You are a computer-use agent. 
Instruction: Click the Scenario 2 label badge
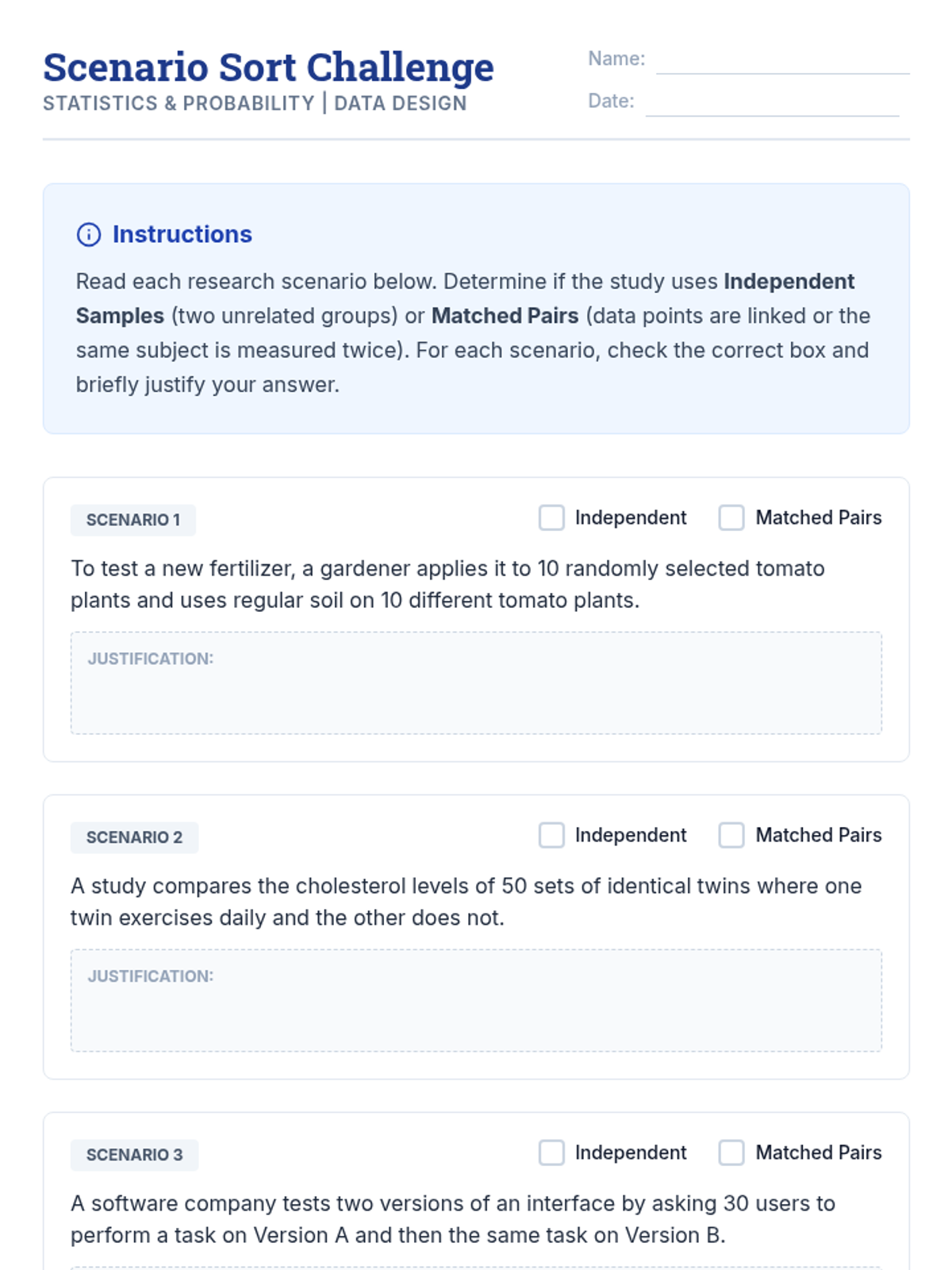[134, 837]
